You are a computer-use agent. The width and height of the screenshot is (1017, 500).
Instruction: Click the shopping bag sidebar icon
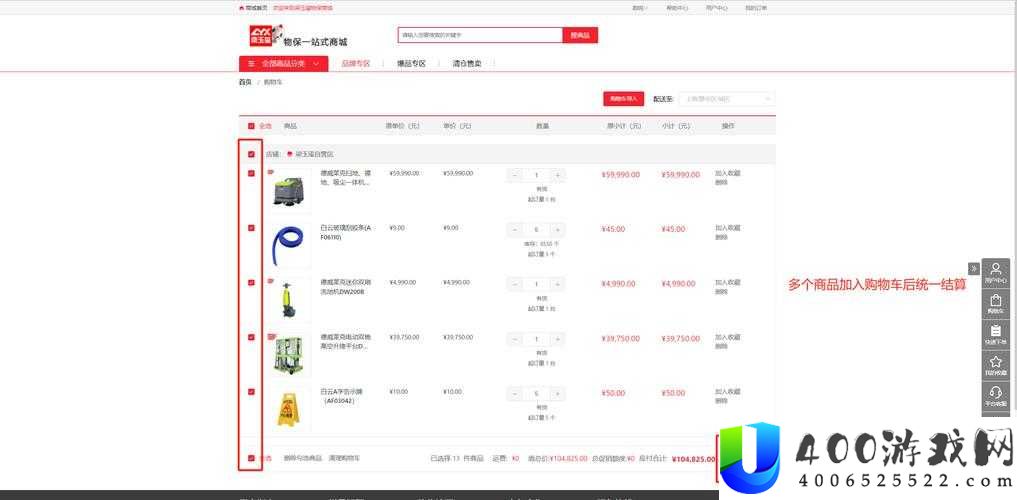[x=996, y=304]
